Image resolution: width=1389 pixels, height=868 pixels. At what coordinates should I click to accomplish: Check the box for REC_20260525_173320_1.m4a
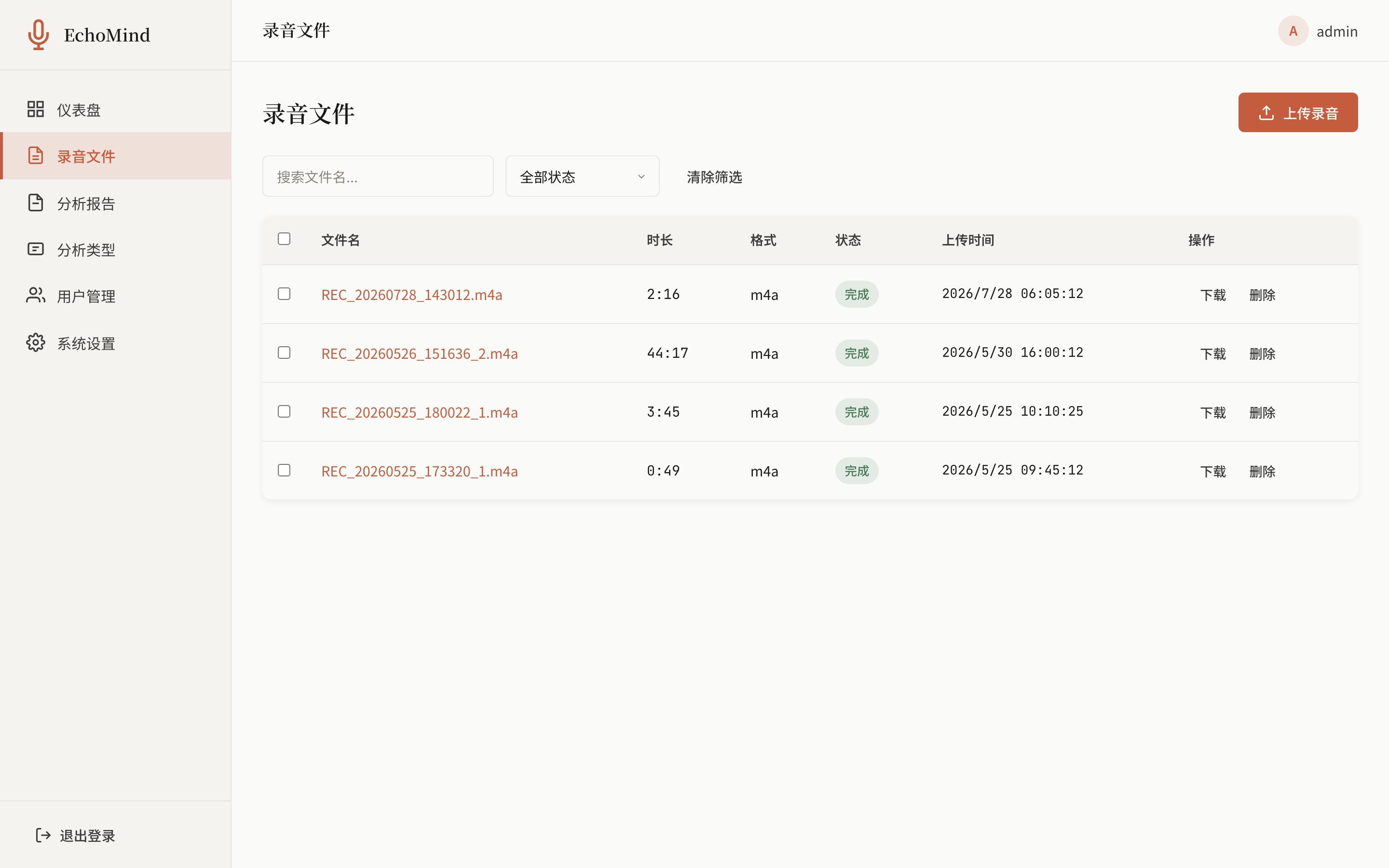pos(284,470)
